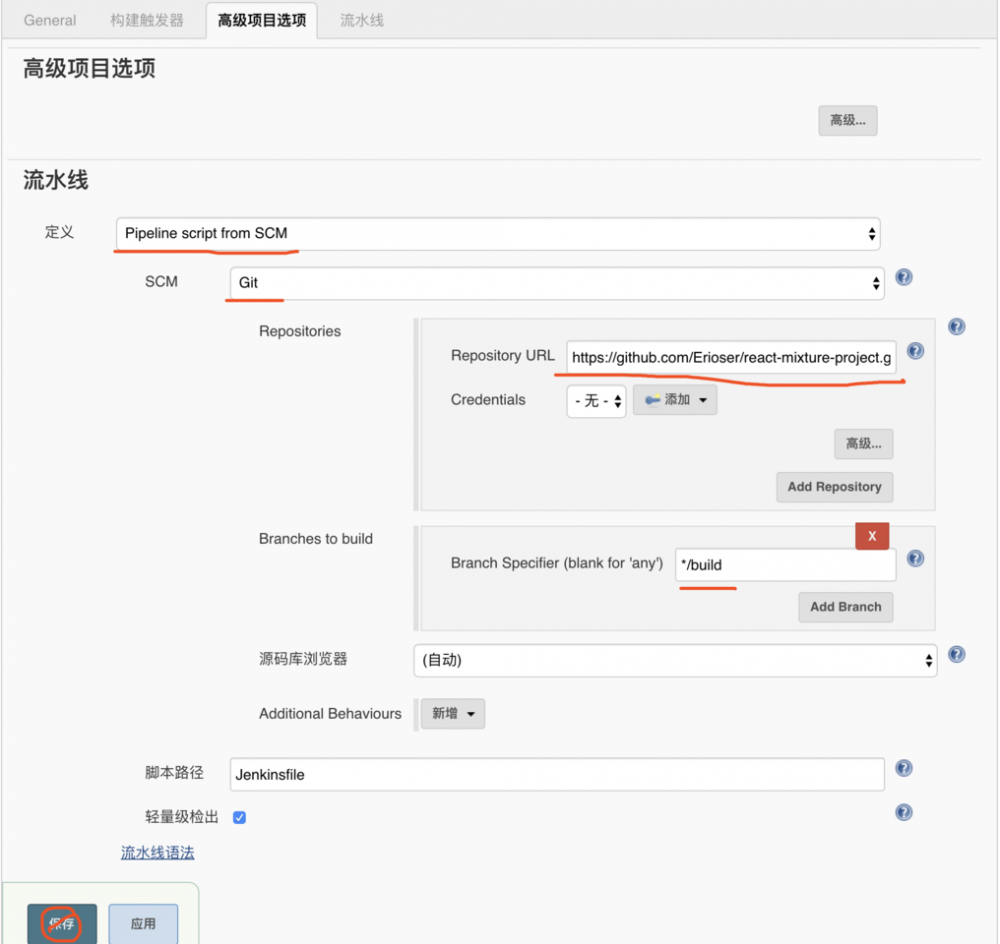1000x944 pixels.
Task: Select the 高级项目选项 tab
Action: [x=261, y=20]
